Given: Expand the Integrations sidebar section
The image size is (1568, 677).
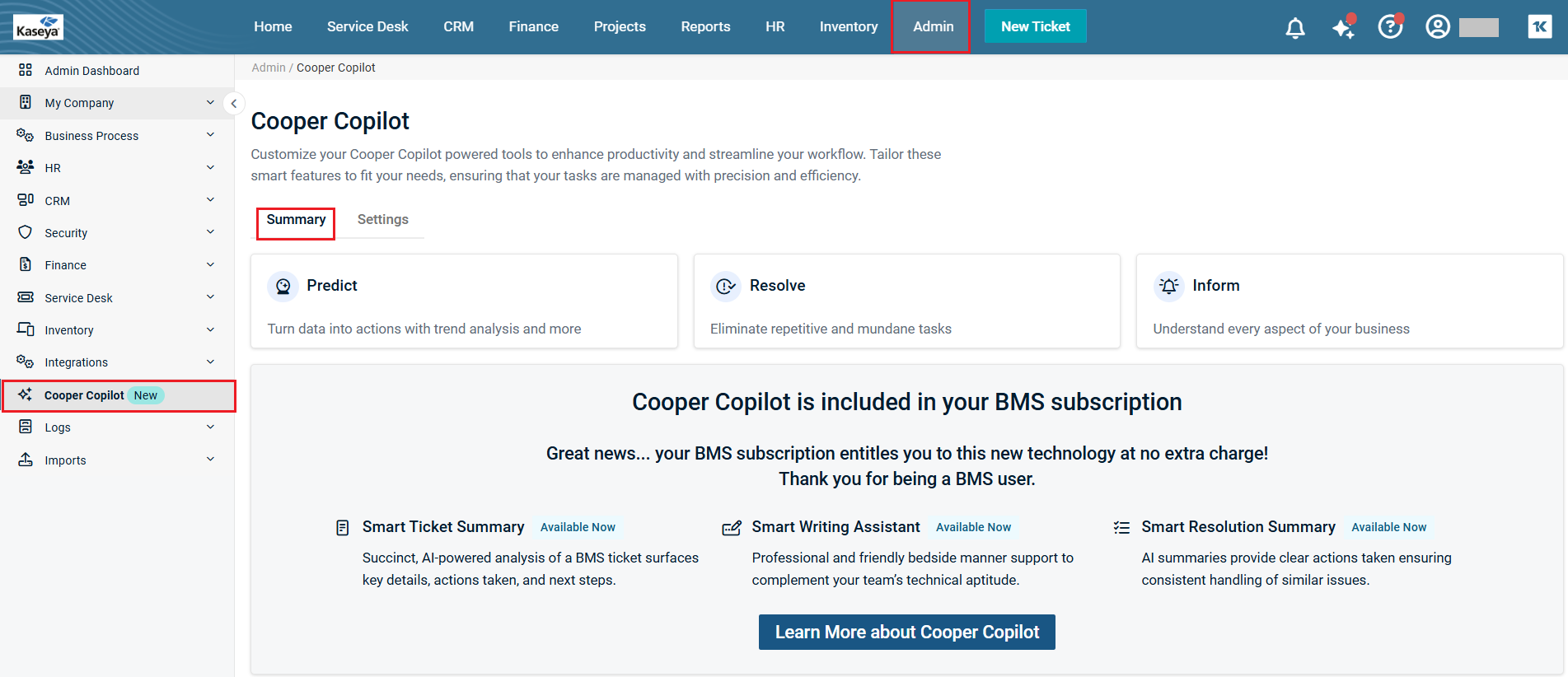Looking at the screenshot, I should coord(117,362).
